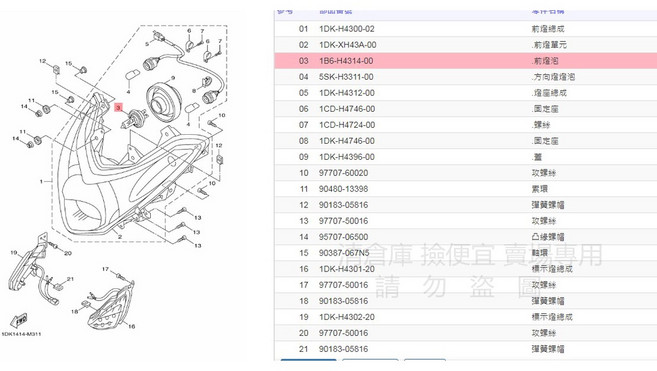Select part number 5SK-H3311-00
The image size is (657, 371).
point(346,77)
